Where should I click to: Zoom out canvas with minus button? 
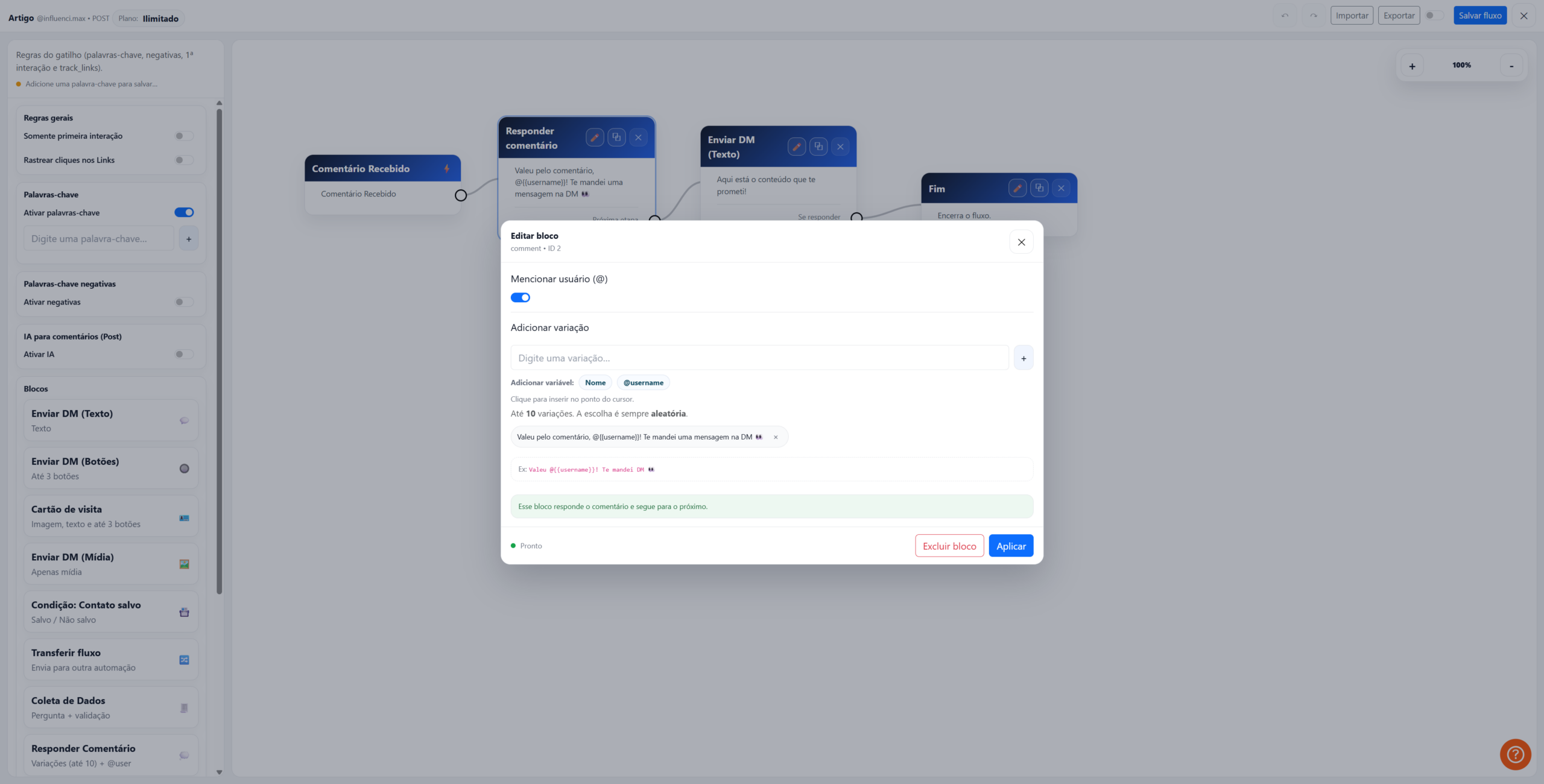click(1511, 66)
